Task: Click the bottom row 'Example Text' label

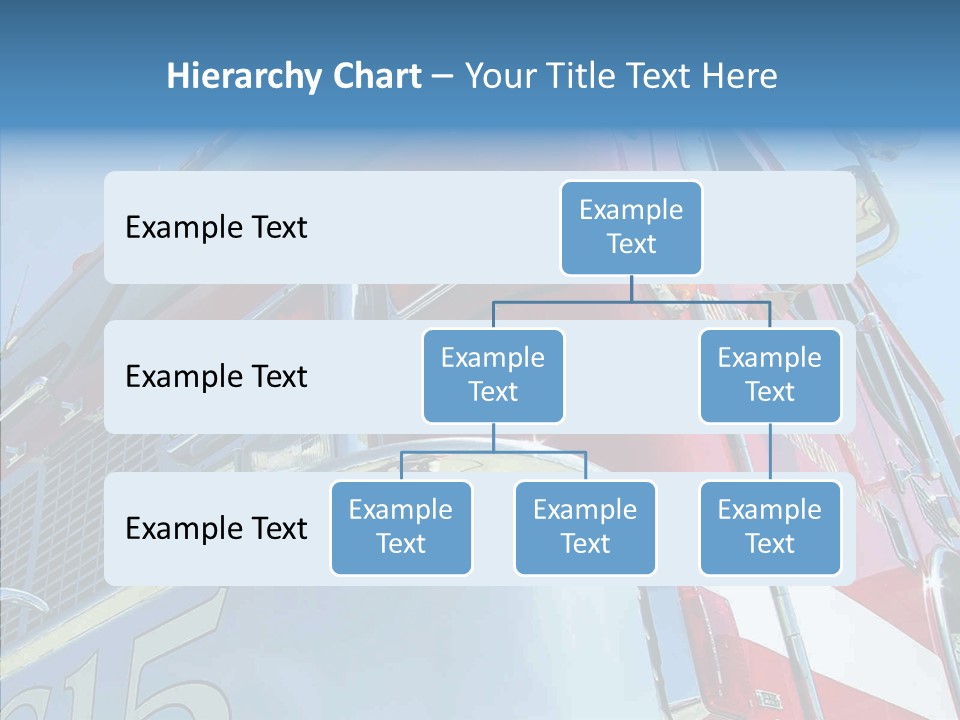Action: point(215,529)
